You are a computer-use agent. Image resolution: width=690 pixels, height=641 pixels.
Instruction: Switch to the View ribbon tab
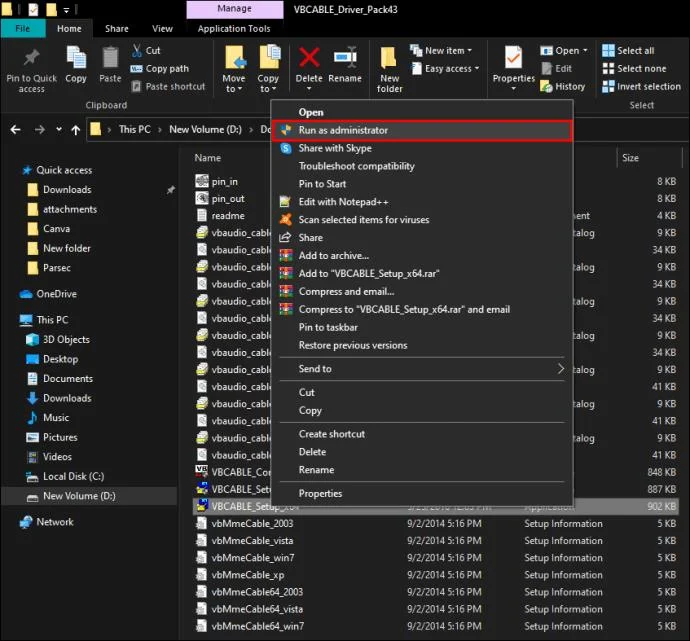coord(162,29)
